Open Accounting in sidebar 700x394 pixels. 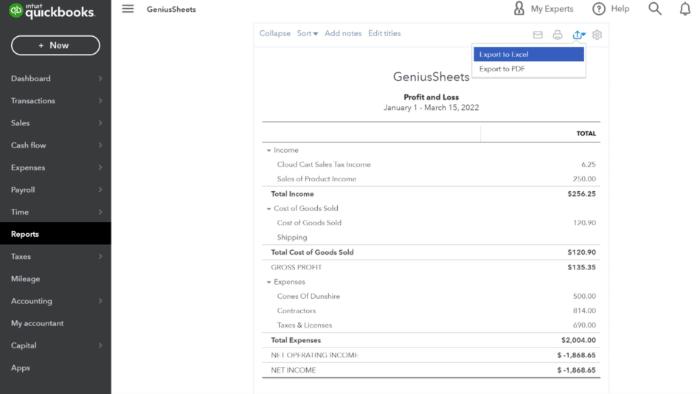[x=55, y=301]
